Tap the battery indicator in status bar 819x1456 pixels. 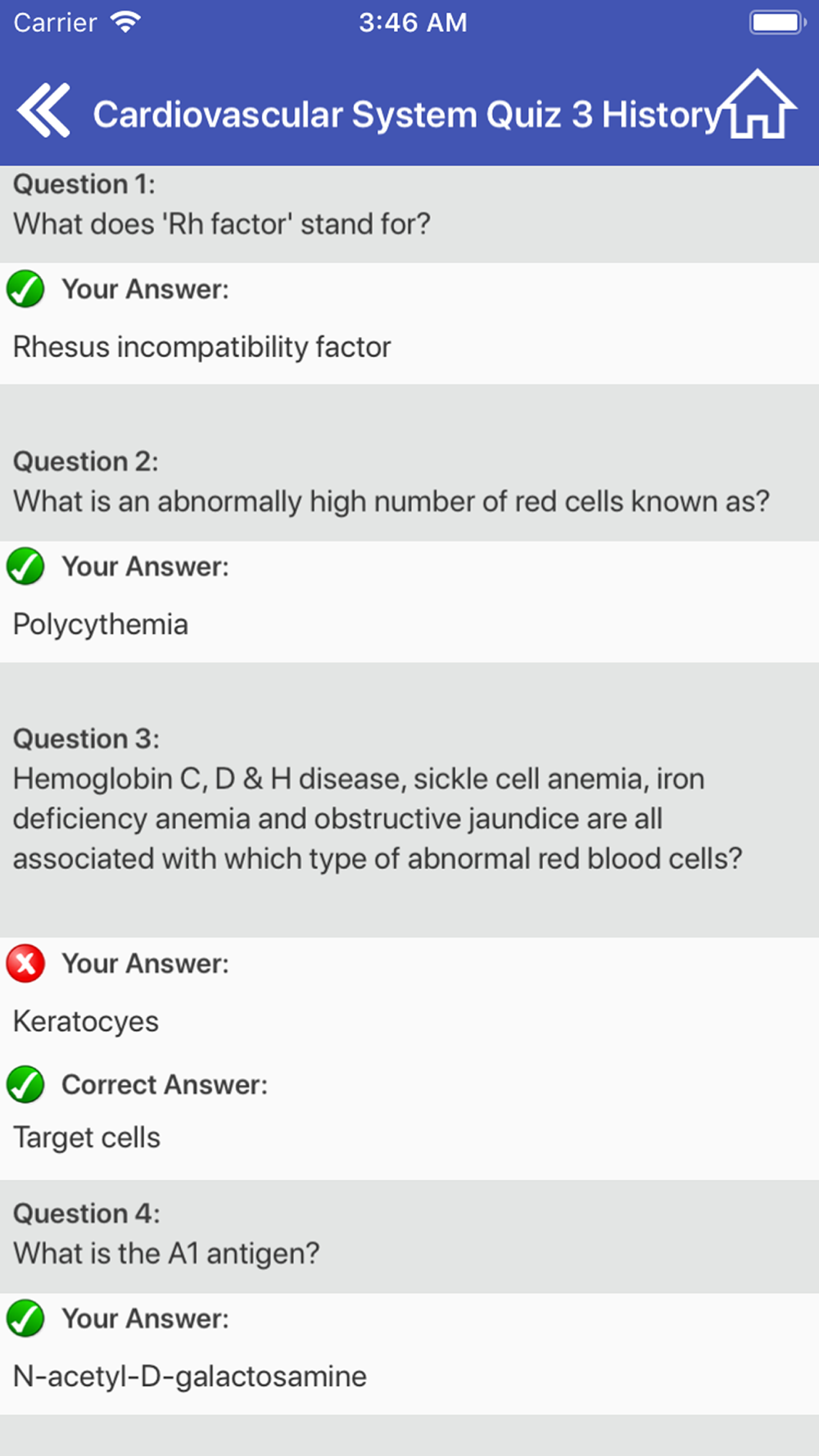coord(777,22)
